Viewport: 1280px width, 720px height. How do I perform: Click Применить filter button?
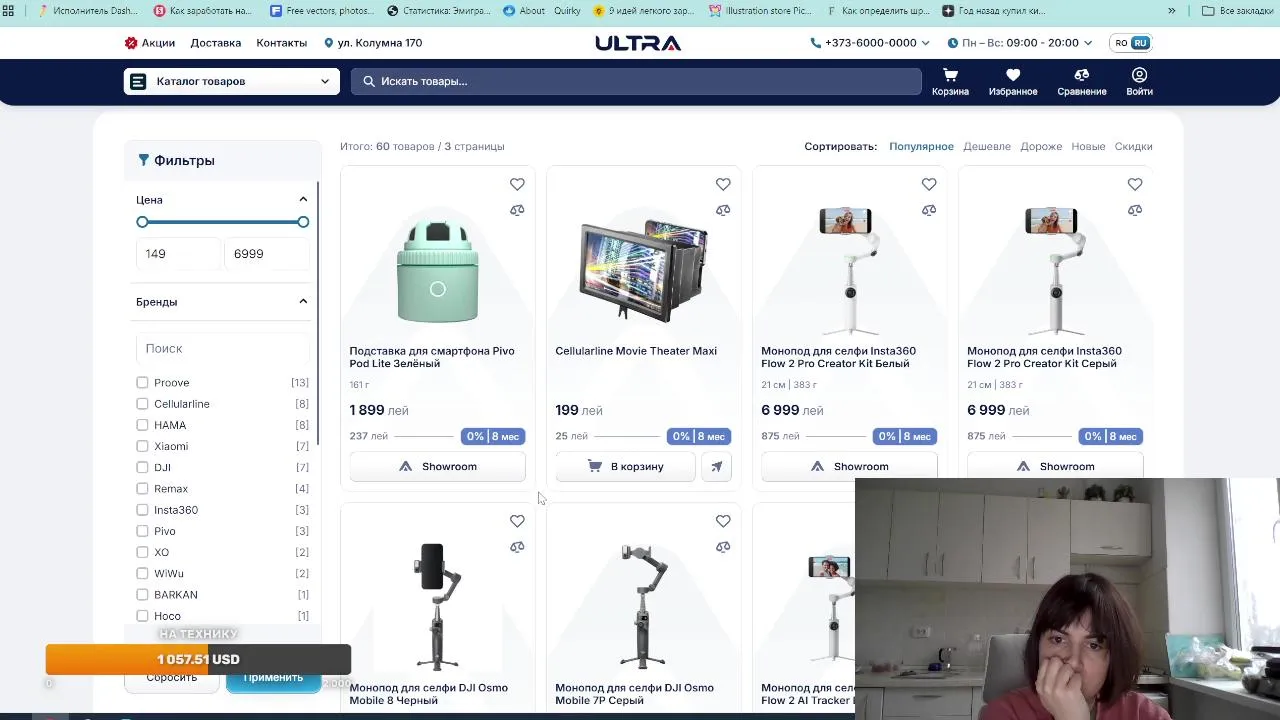click(x=273, y=678)
